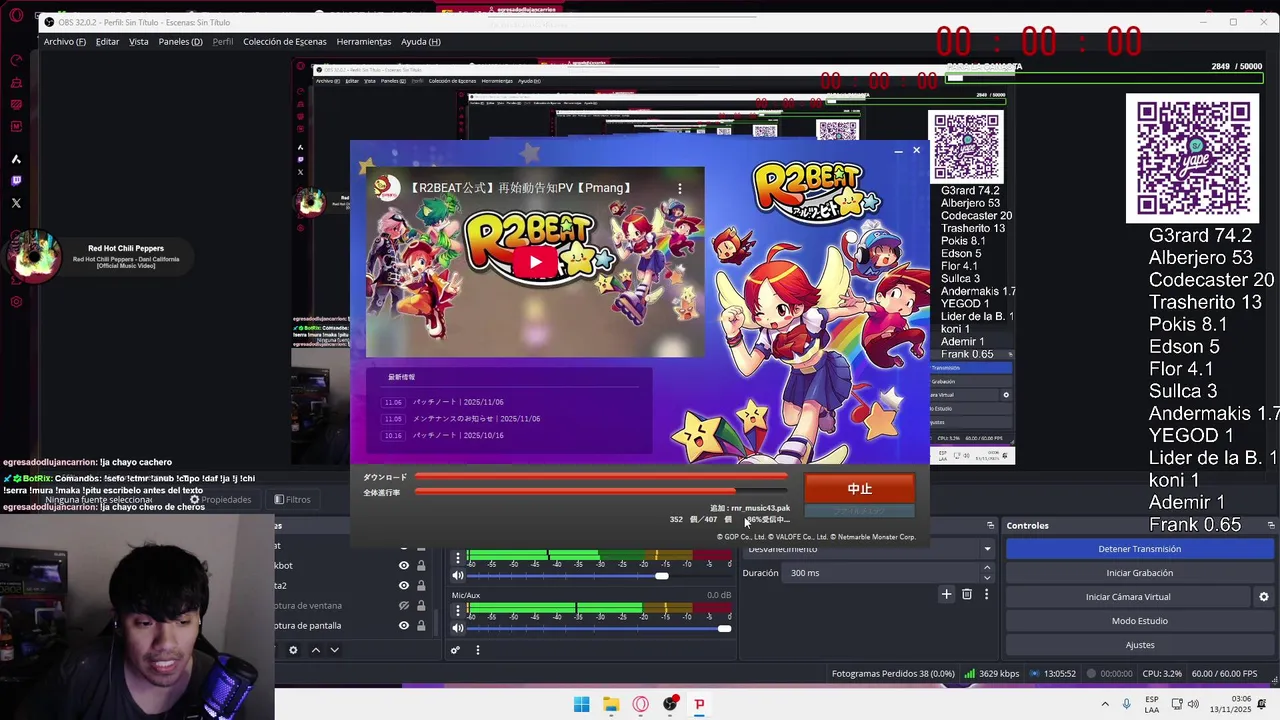Toggle visibility of the 'ta2' source

click(404, 586)
